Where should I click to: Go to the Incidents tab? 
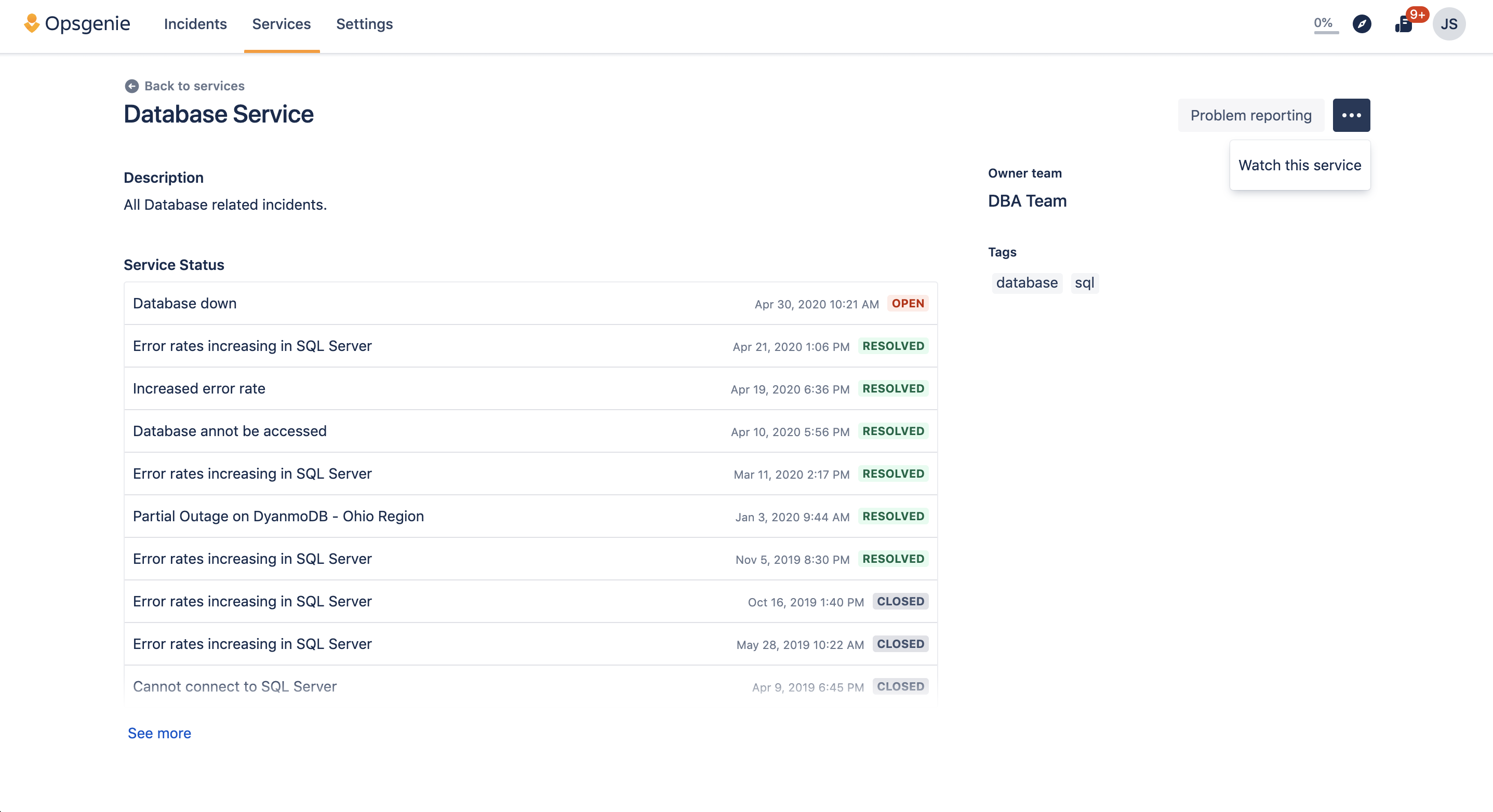(x=195, y=24)
